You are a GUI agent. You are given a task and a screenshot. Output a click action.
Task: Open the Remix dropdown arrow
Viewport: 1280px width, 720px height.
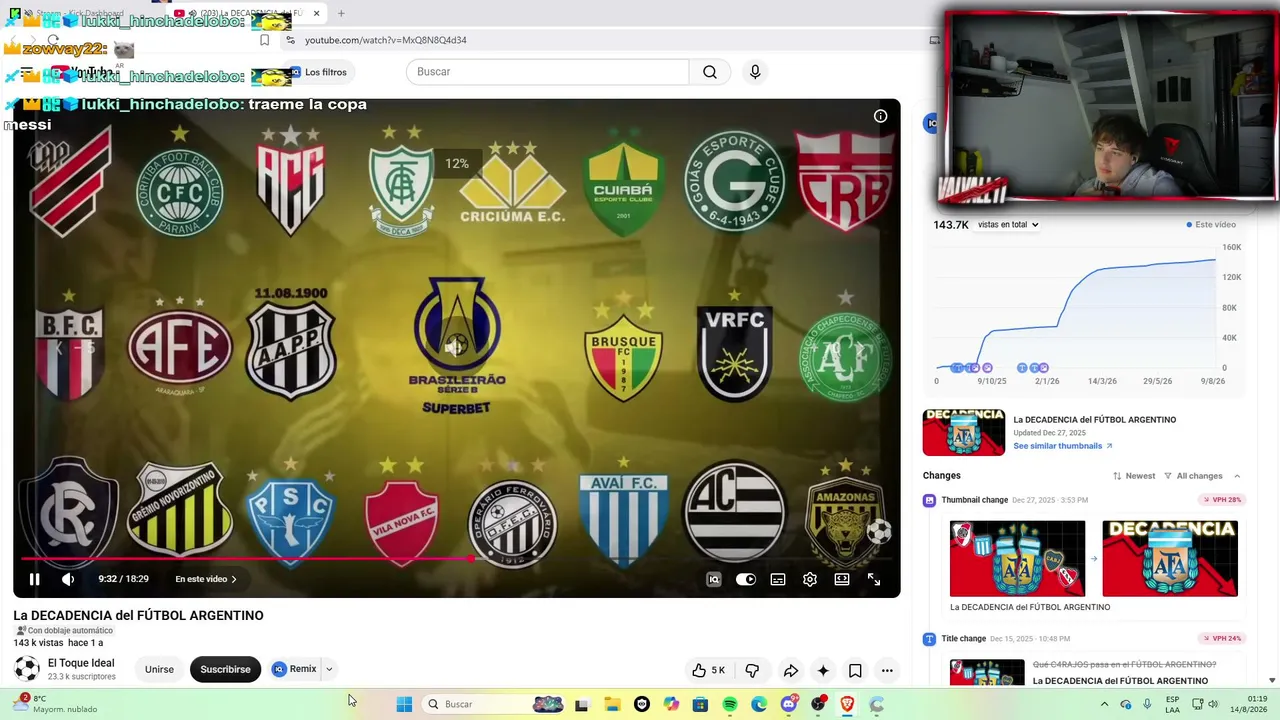click(329, 669)
